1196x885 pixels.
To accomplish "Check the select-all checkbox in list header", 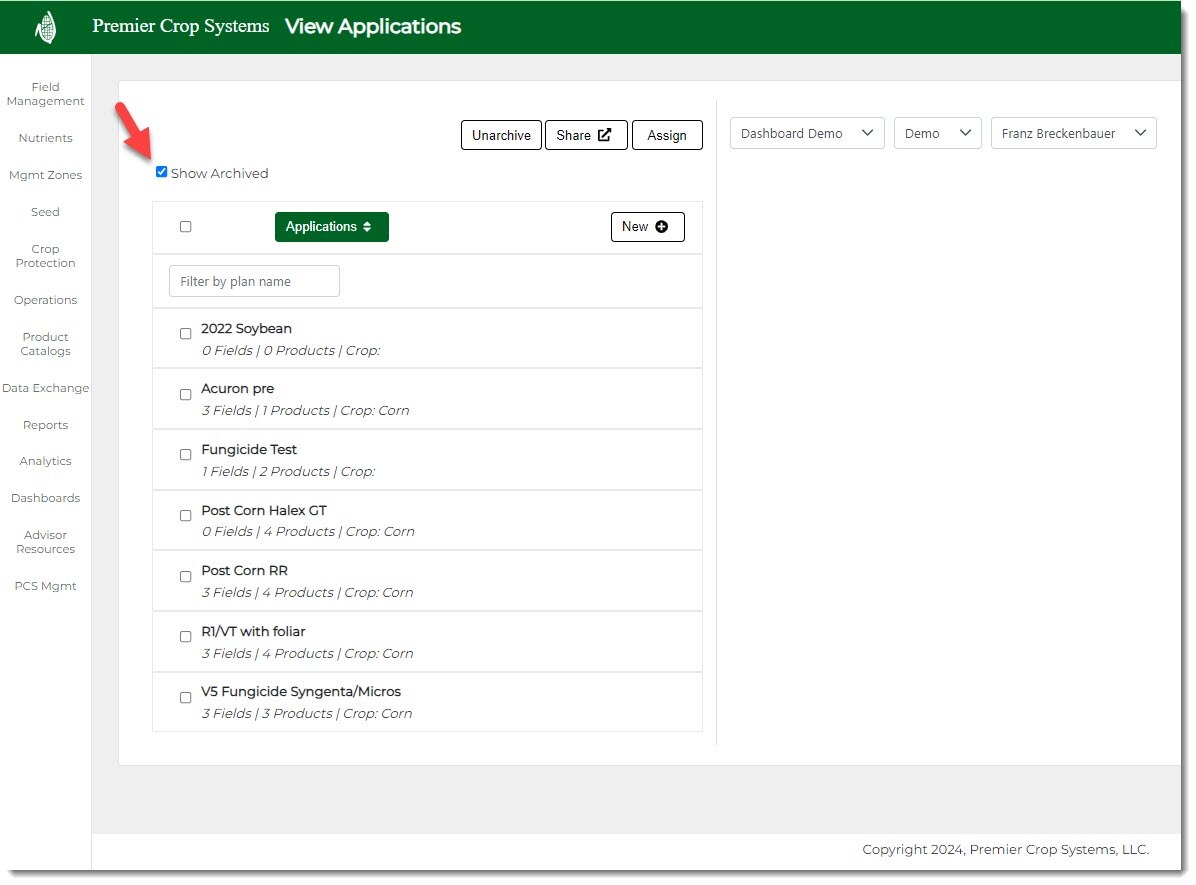I will pyautogui.click(x=185, y=227).
